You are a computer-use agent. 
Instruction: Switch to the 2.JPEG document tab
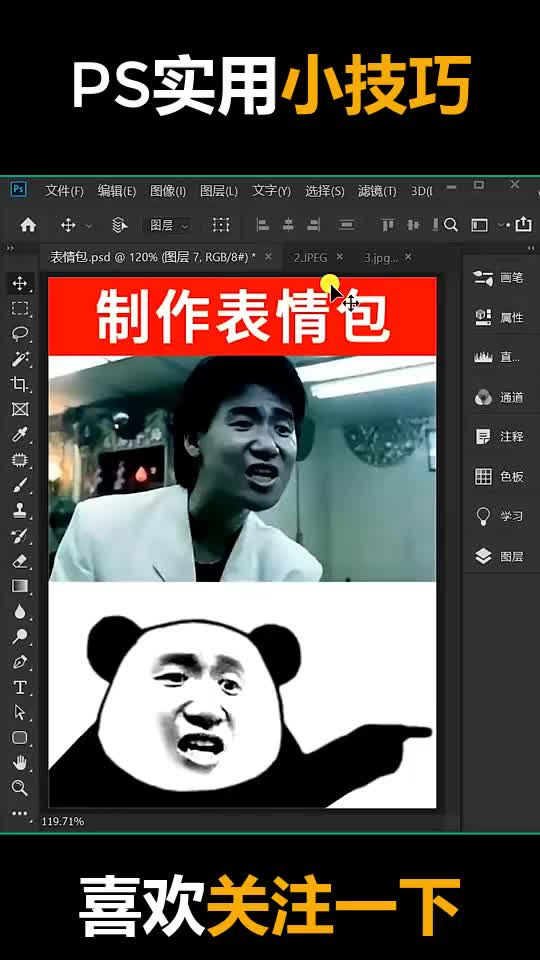click(x=310, y=257)
